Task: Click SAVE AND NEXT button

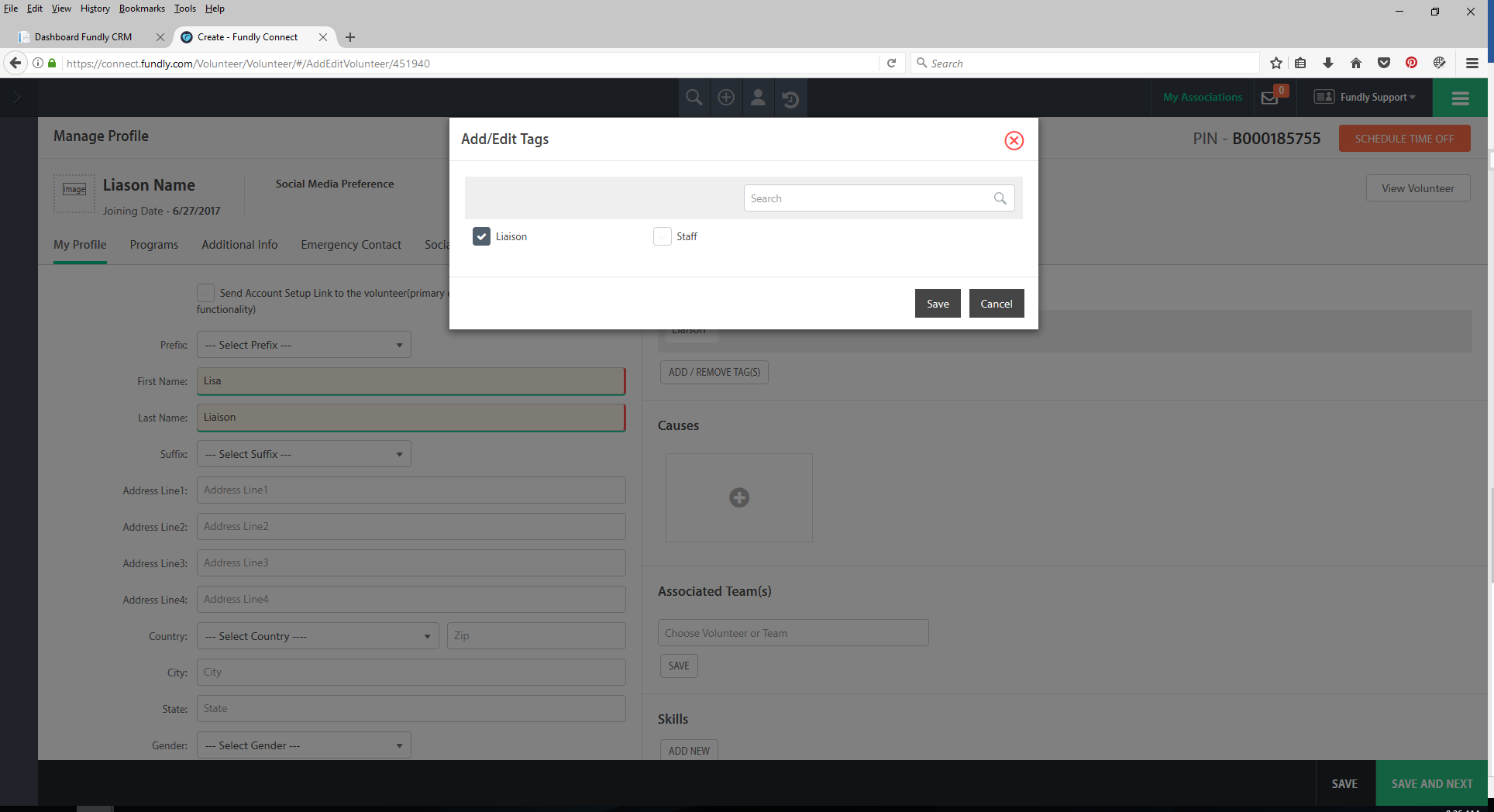Action: tap(1432, 784)
